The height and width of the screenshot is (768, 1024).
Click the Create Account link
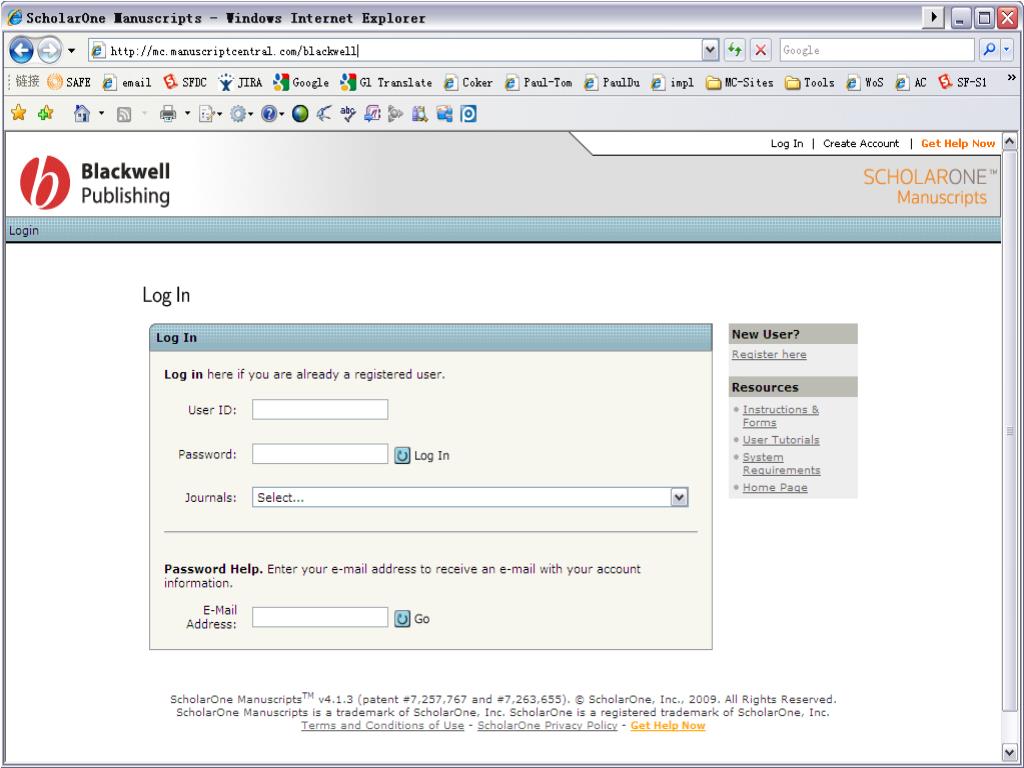[861, 144]
